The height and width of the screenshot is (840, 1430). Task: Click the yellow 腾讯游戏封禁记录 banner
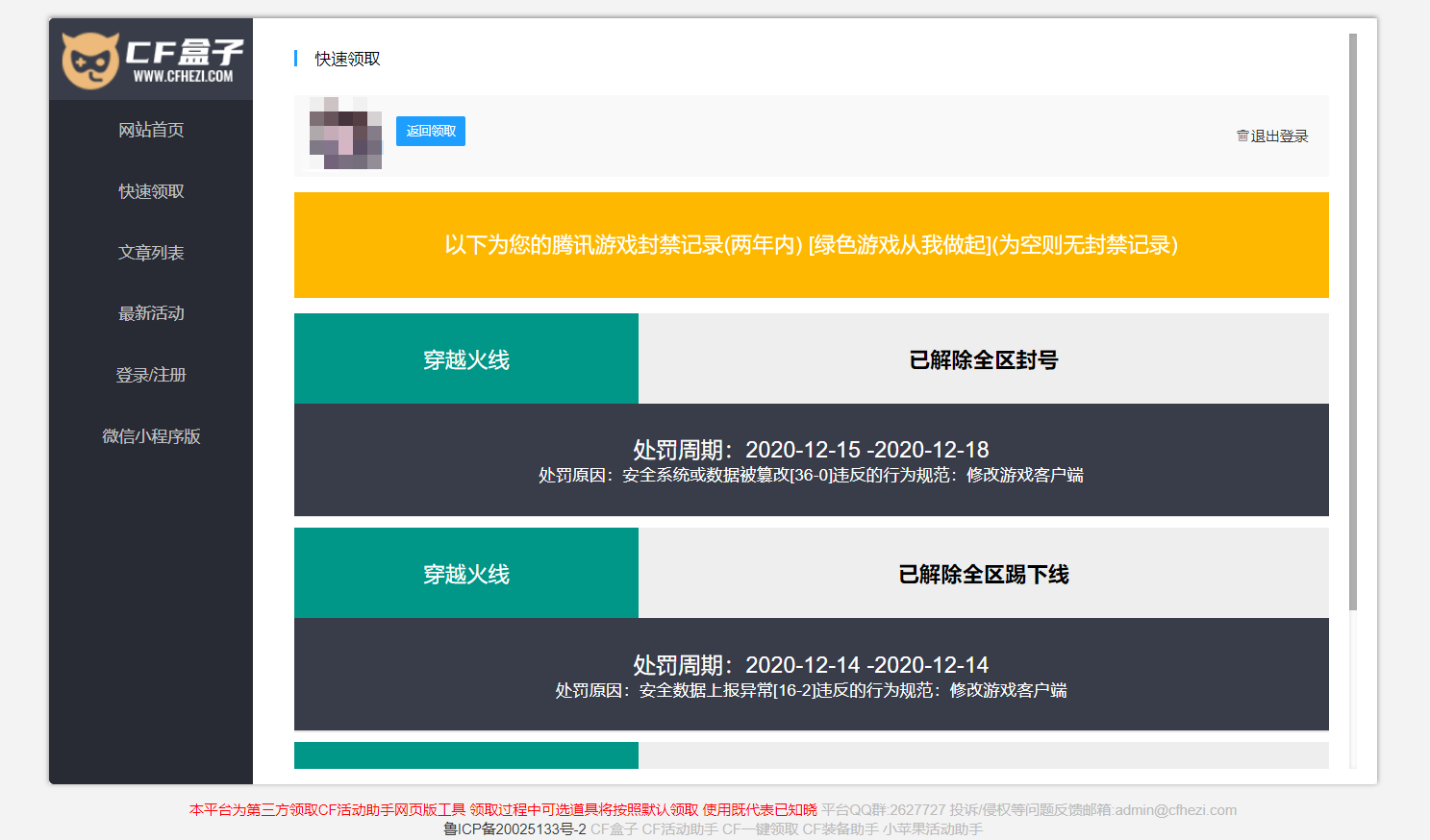point(812,245)
